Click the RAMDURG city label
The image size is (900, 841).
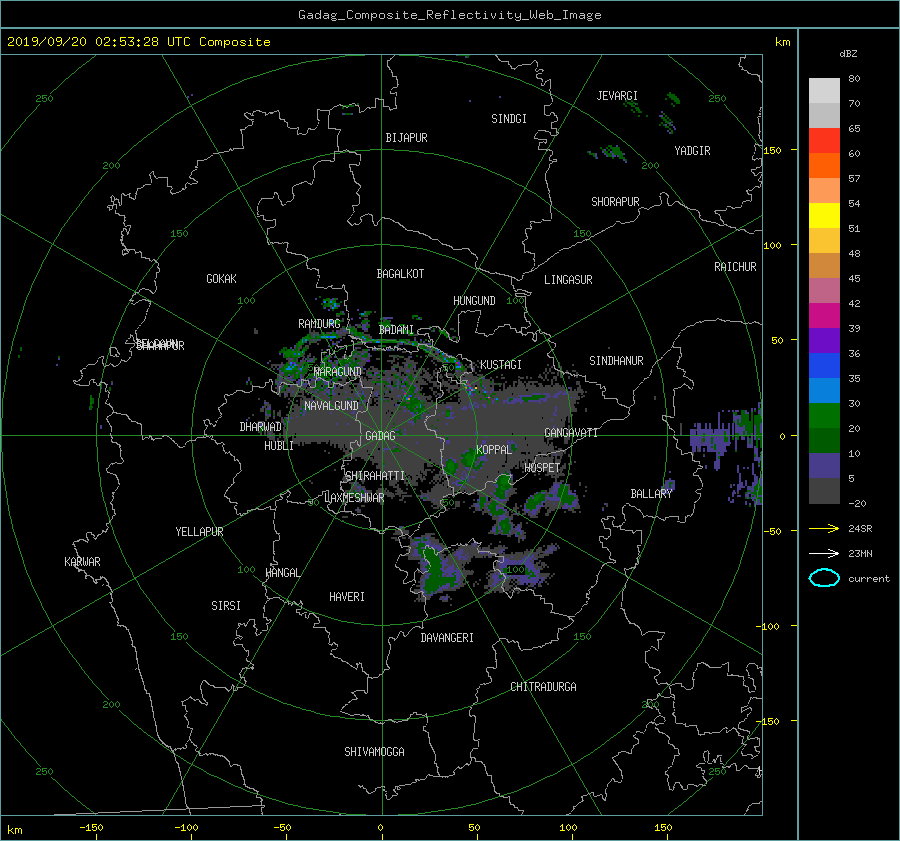319,324
